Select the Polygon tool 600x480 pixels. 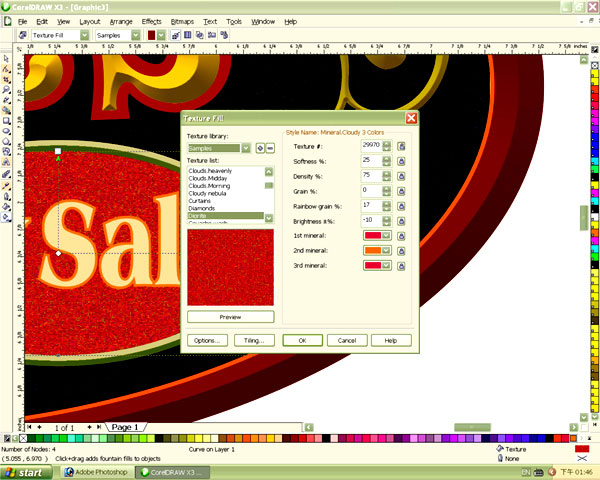click(x=6, y=141)
